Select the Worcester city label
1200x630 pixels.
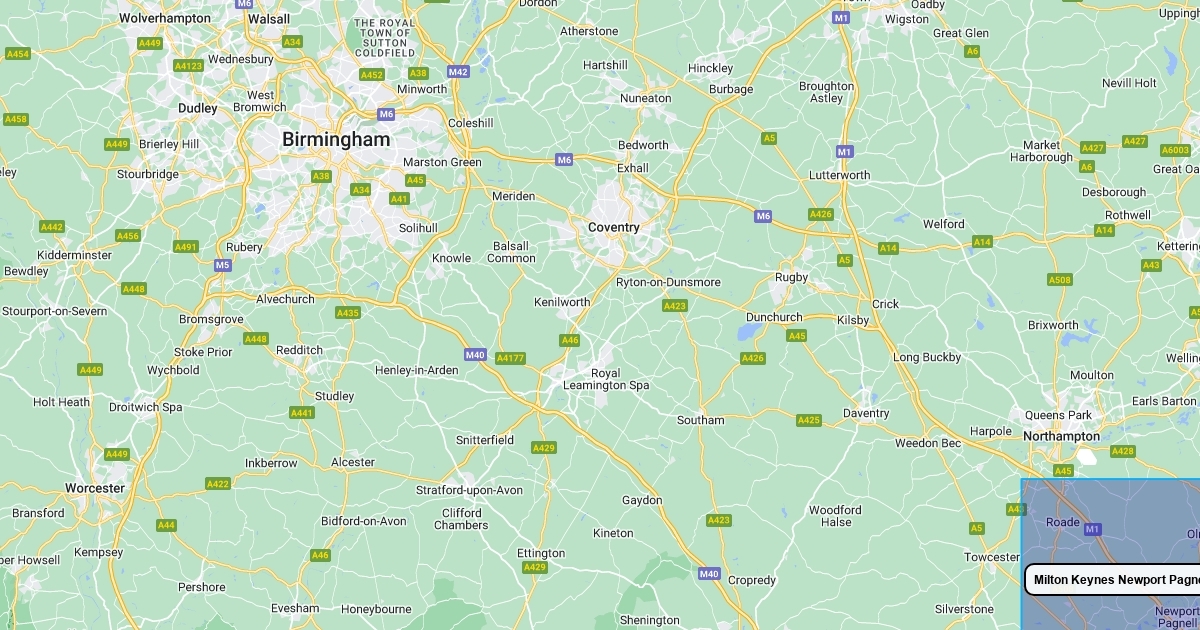coord(94,488)
